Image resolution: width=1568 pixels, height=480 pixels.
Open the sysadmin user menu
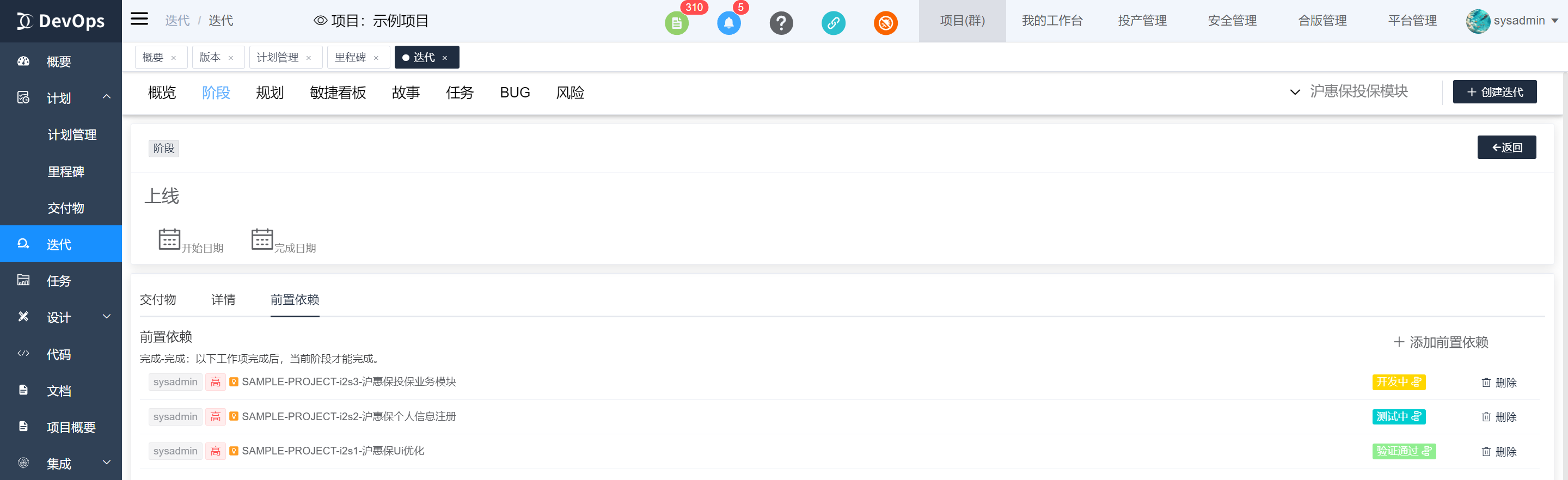click(1512, 21)
